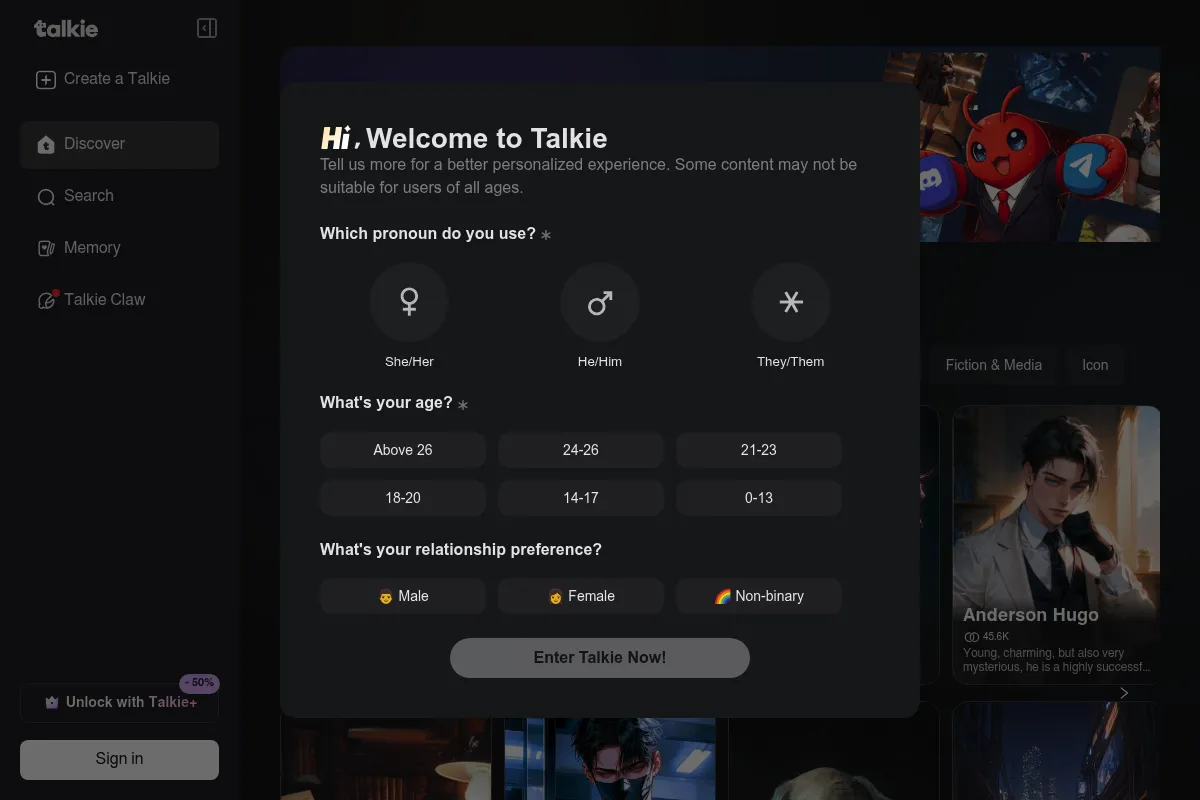Viewport: 1200px width, 800px height.
Task: Click the Talkie Claw icon with red dot
Action: [x=47, y=300]
